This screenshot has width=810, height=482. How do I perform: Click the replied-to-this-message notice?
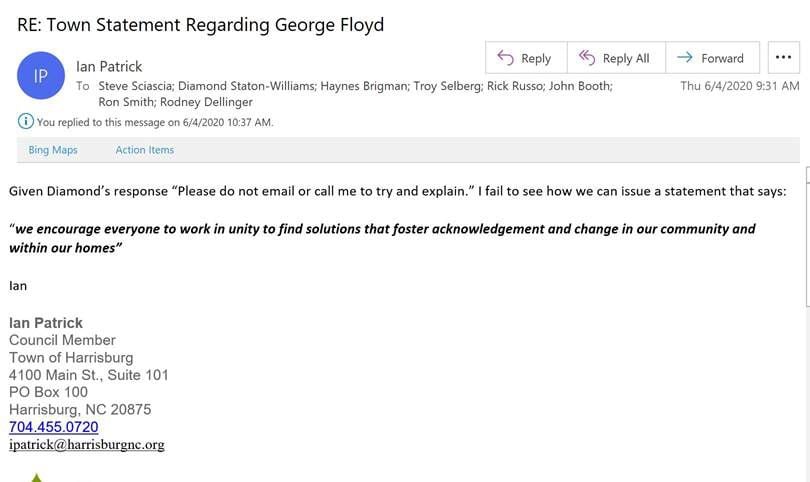154,122
